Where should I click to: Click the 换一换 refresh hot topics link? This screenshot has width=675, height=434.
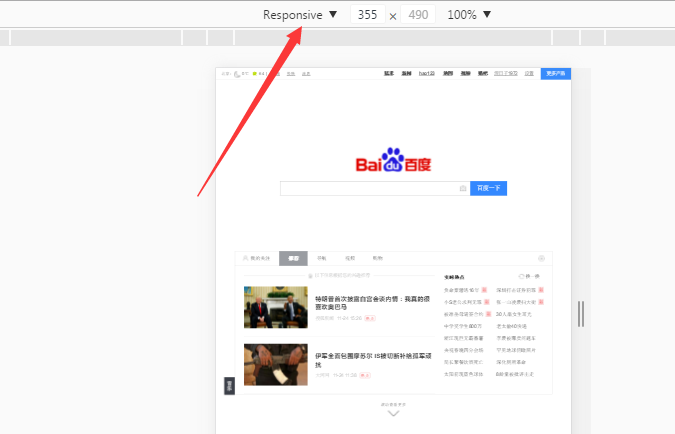click(529, 276)
